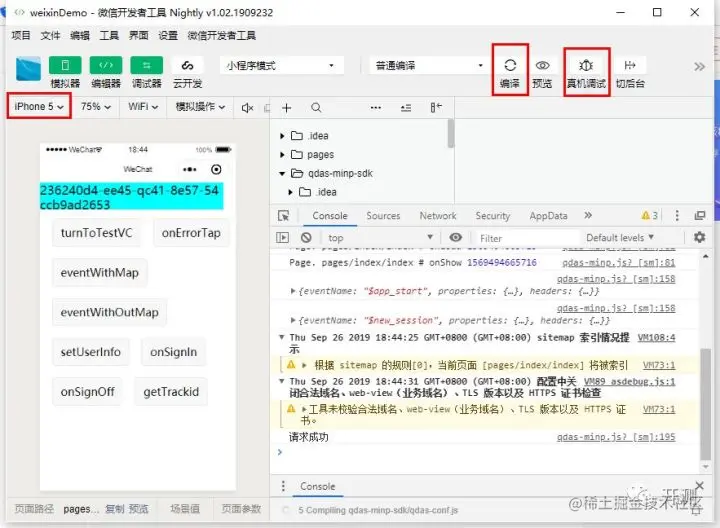This screenshot has height=528, width=720.
Task: Open the 工具 menu
Action: (x=109, y=35)
